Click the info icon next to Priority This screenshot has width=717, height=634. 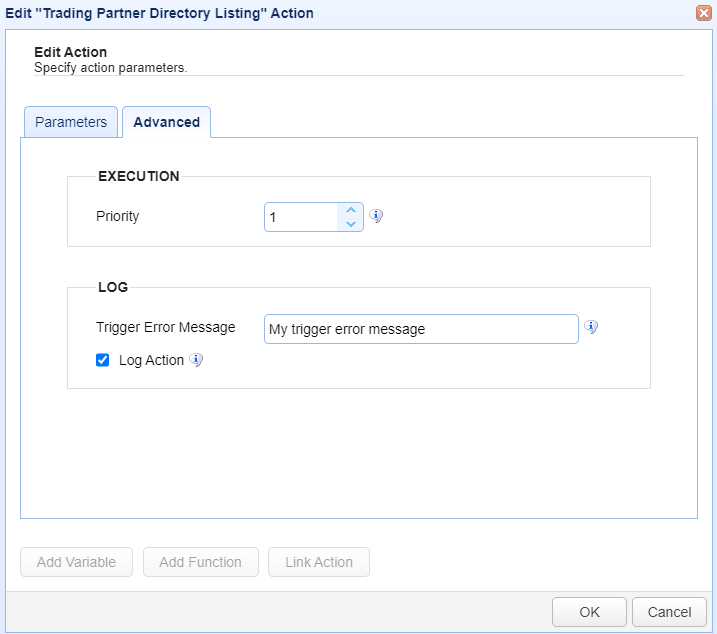(376, 215)
